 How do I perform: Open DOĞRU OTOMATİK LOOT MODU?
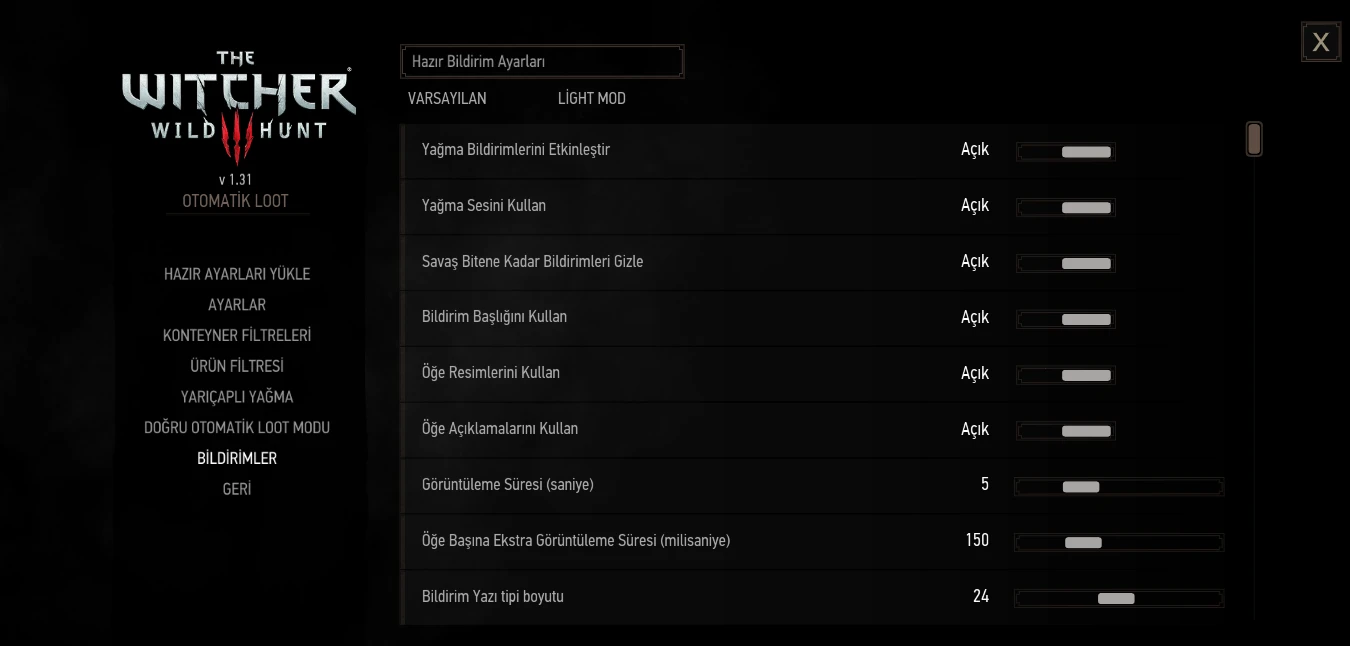237,428
